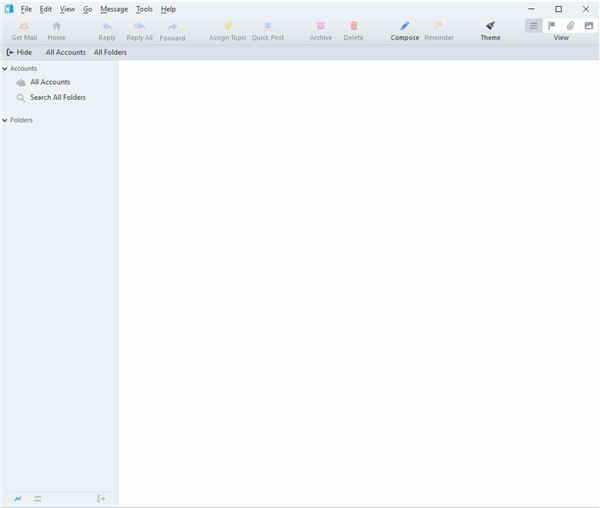
Task: Select Search All Folders
Action: 57,98
